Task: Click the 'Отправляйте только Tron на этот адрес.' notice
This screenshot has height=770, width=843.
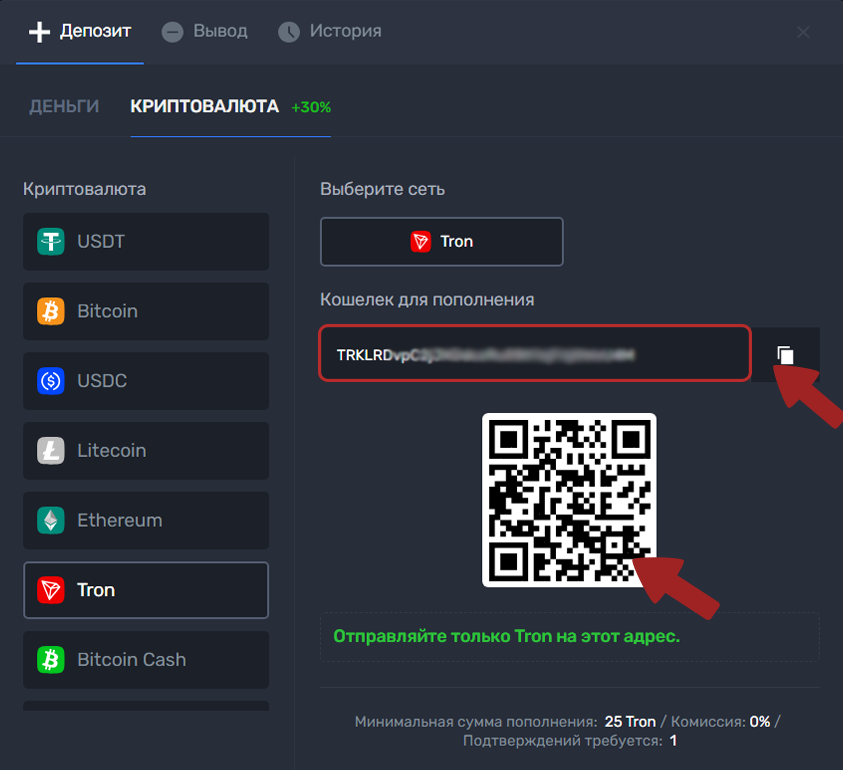Action: [x=506, y=636]
